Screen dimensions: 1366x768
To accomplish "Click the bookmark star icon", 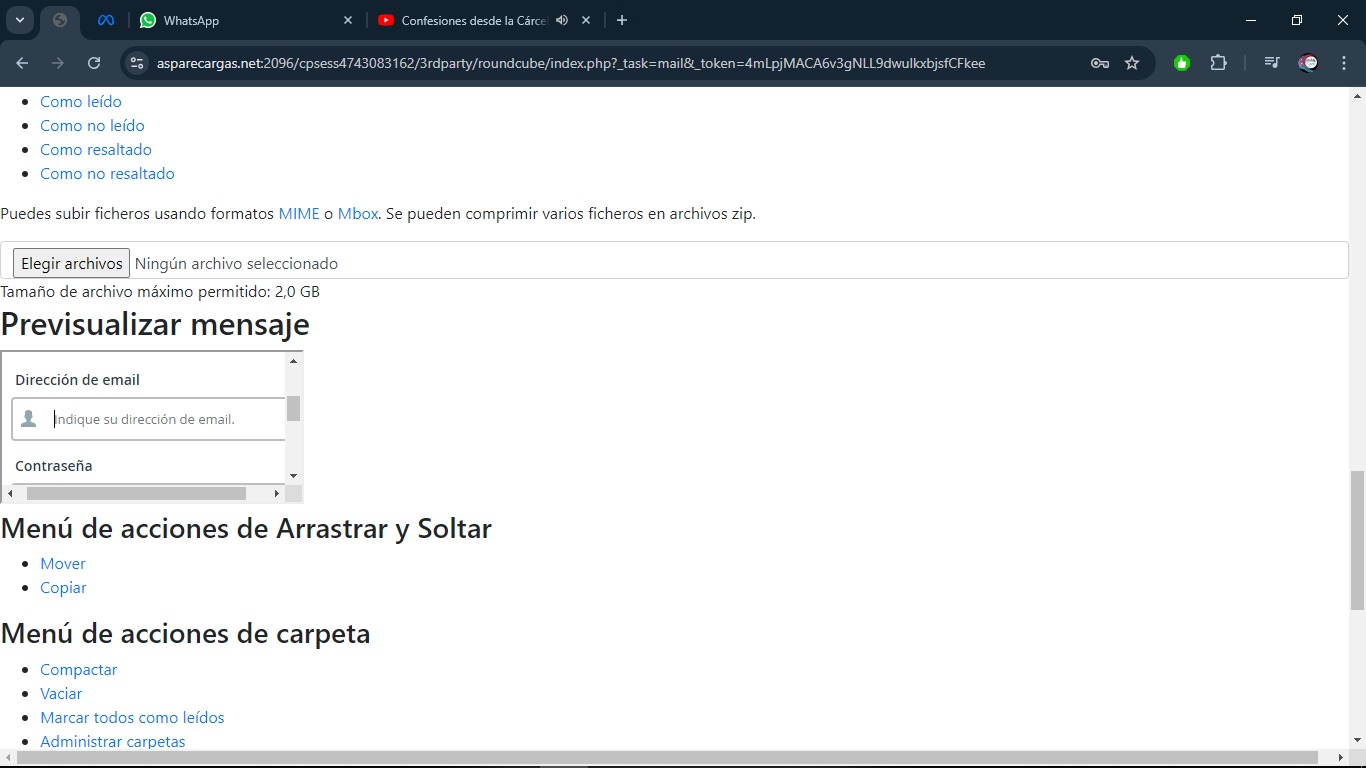I will pos(1132,63).
